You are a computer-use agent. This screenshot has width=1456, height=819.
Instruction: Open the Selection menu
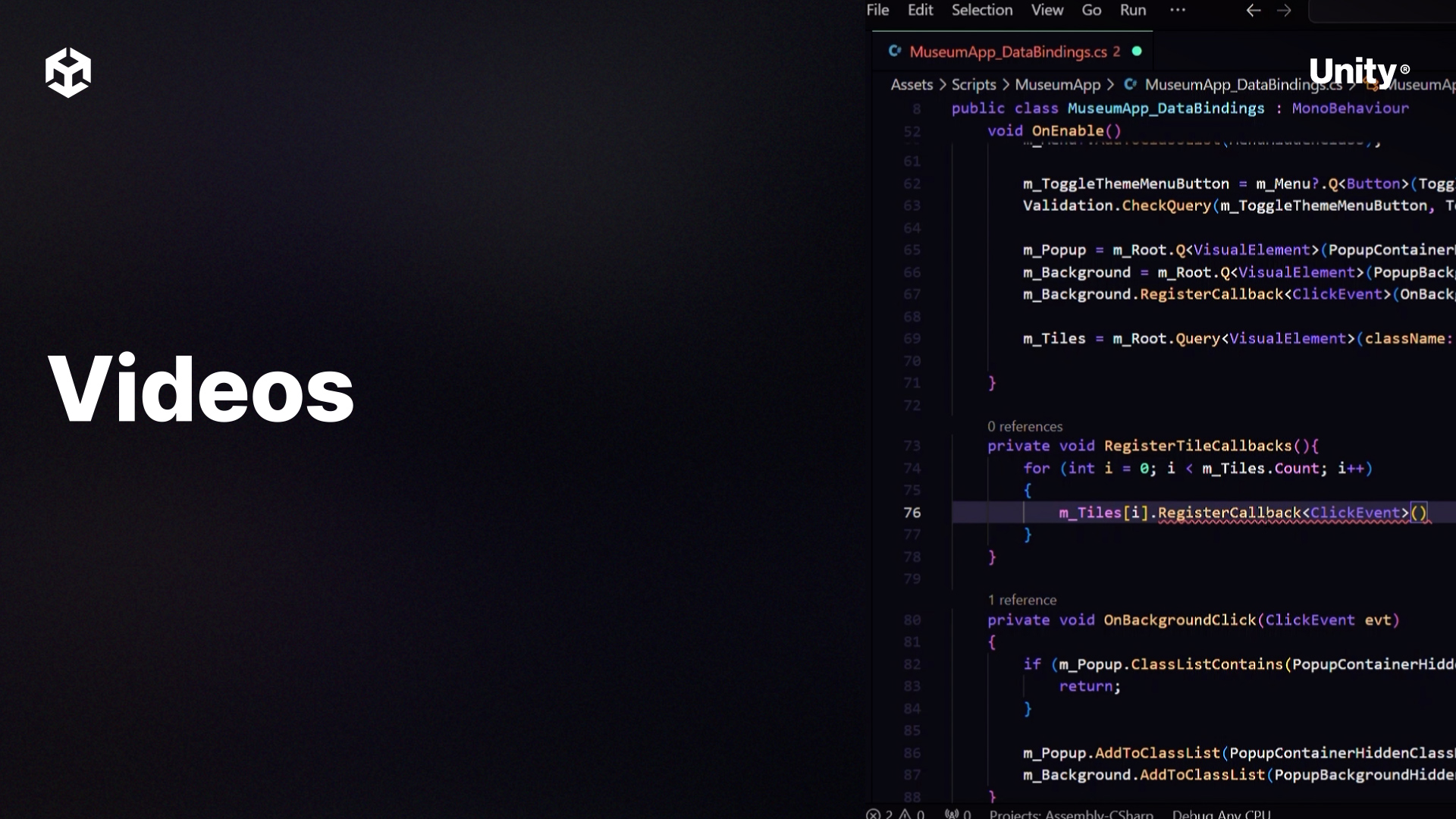point(982,11)
